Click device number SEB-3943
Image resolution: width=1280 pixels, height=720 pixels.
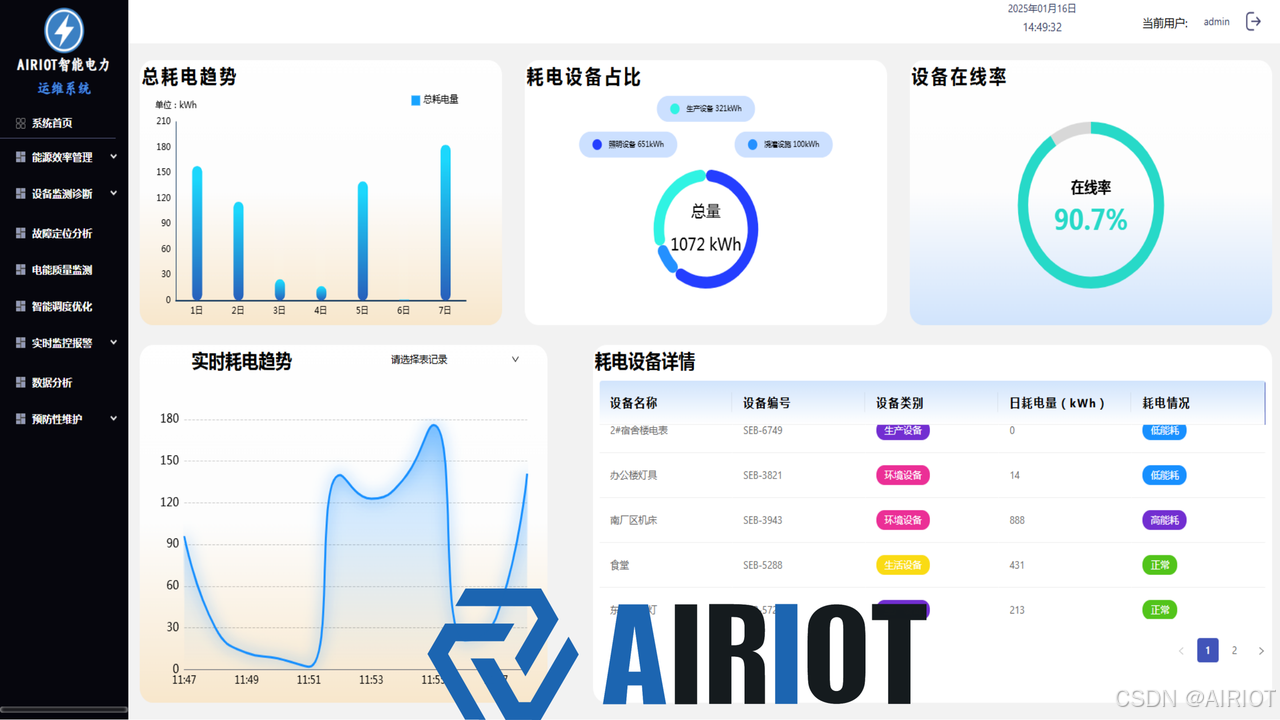pos(763,520)
